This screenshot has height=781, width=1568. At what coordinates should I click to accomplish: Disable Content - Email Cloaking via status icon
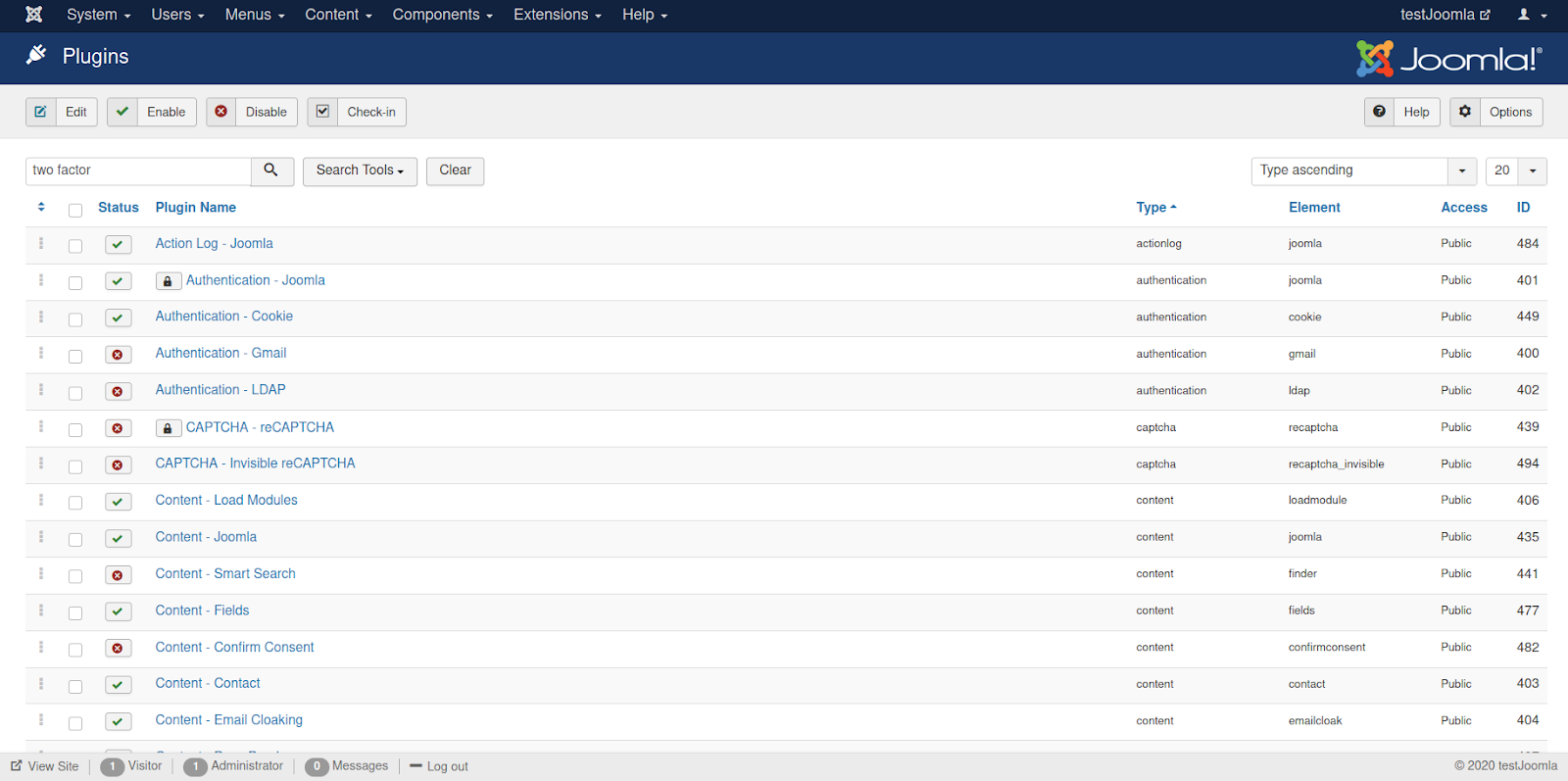tap(118, 721)
